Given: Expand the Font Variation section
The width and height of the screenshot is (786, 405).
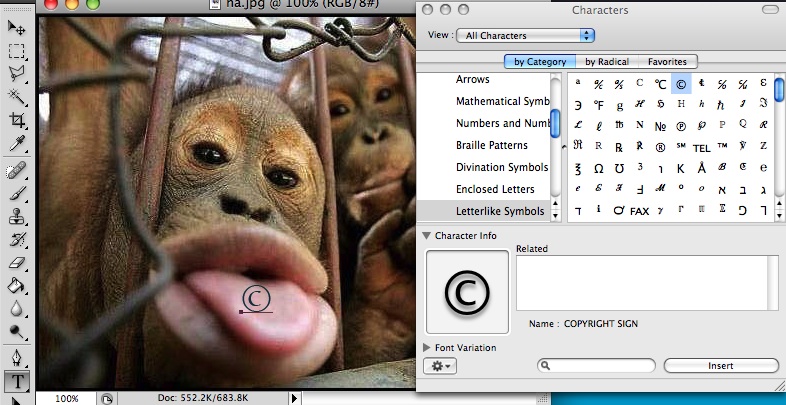Looking at the screenshot, I should 427,348.
